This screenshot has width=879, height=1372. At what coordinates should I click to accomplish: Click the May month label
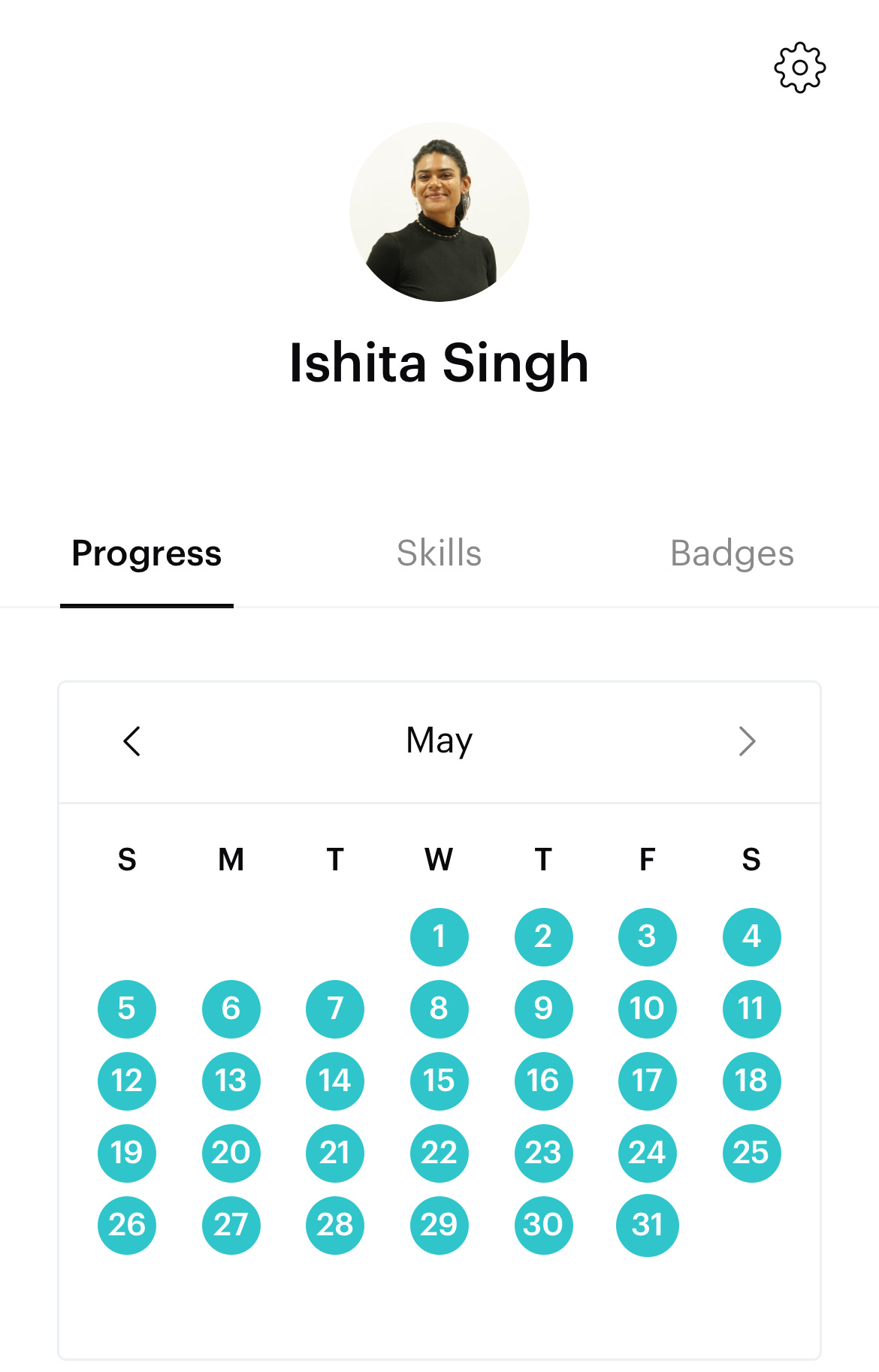point(439,740)
